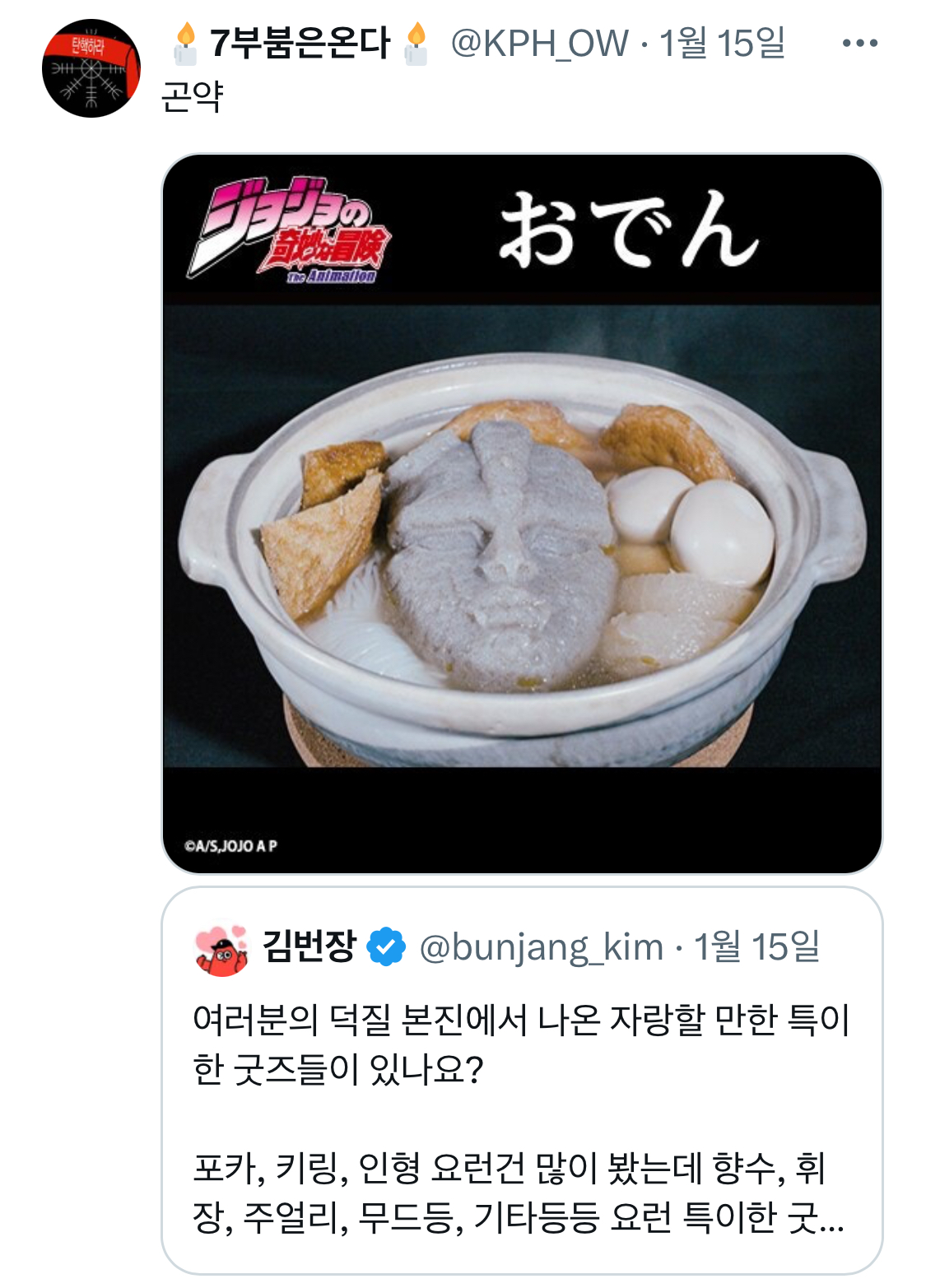Open the 7부붉은온다 profile avatar

click(91, 68)
